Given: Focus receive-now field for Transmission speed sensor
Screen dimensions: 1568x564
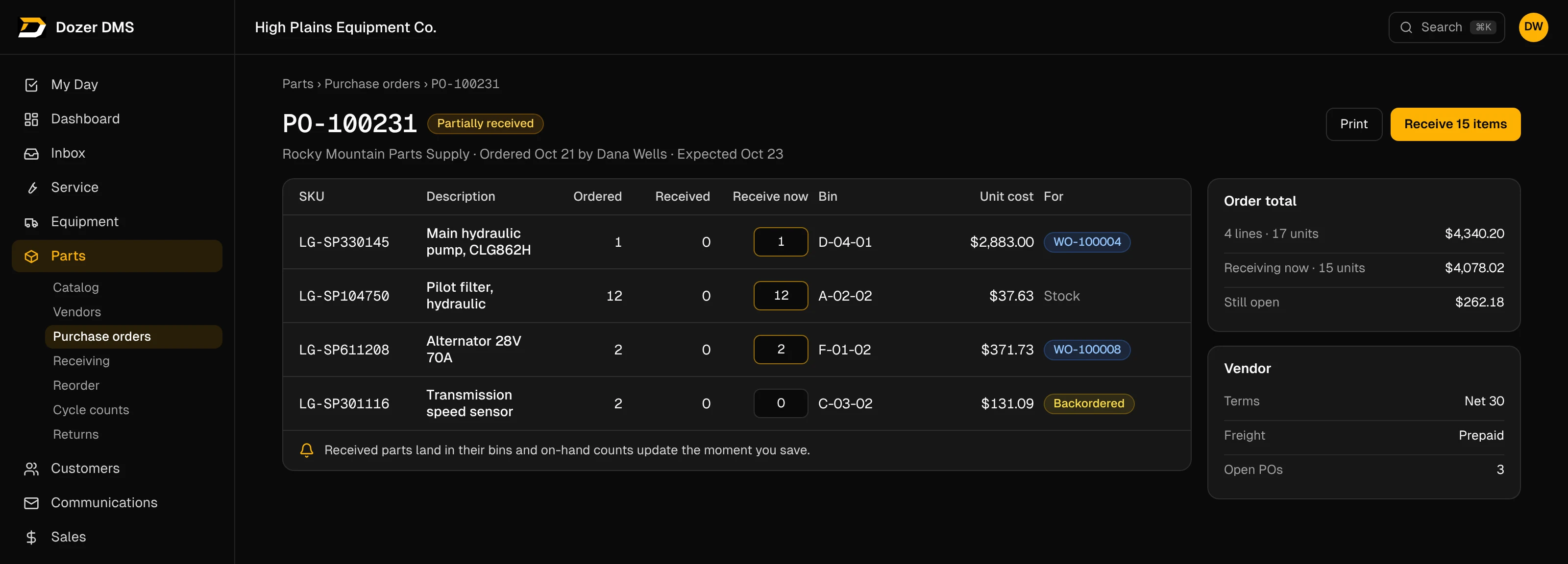Looking at the screenshot, I should tap(781, 403).
